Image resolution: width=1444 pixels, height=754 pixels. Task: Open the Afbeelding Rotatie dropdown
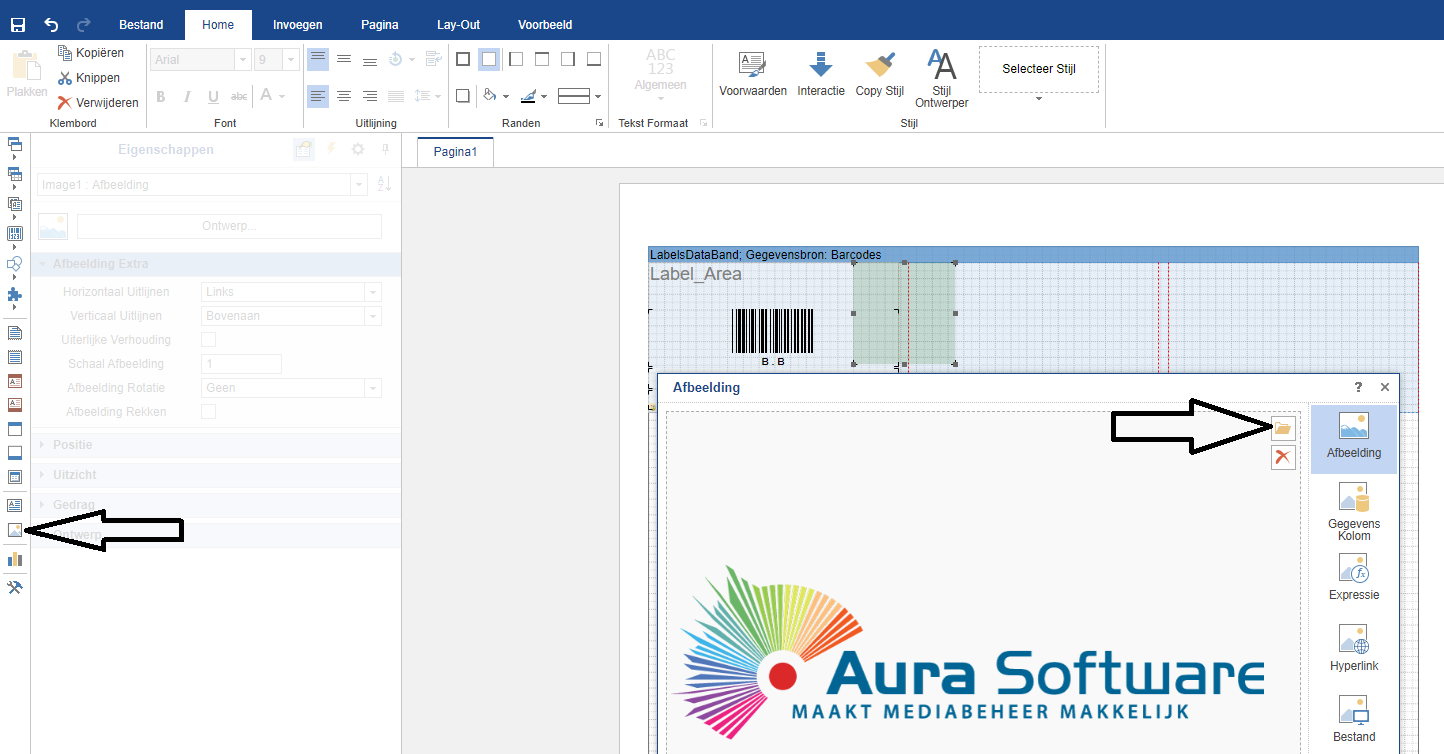click(x=291, y=388)
